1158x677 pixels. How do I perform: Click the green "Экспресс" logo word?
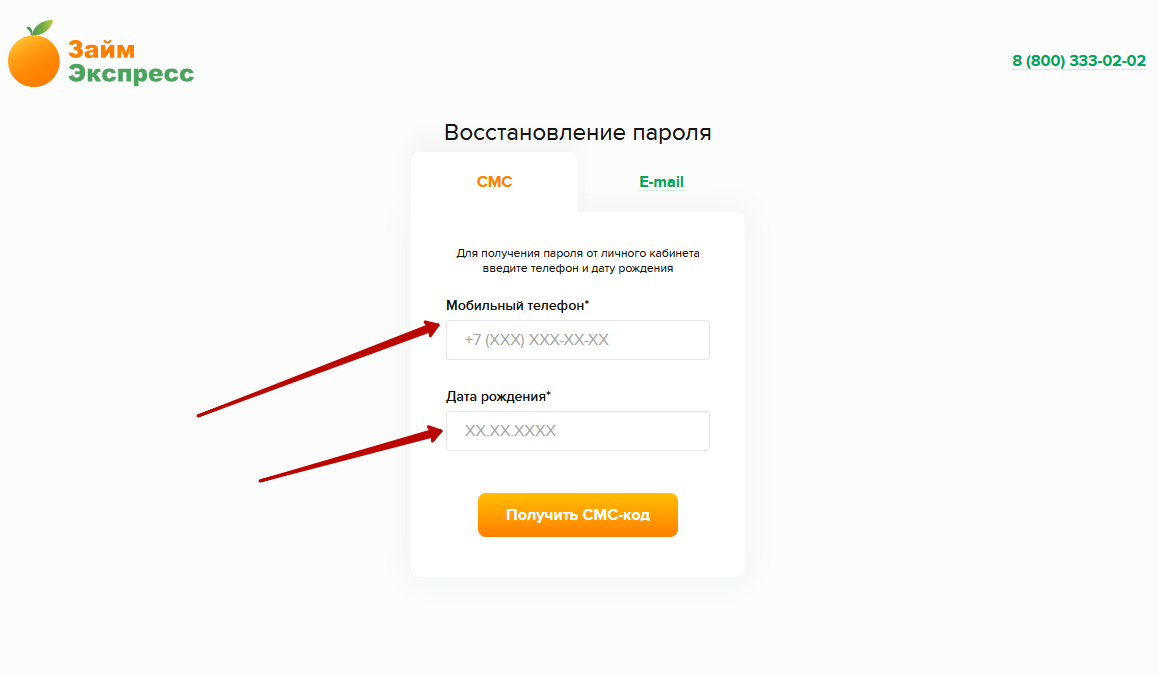(131, 73)
